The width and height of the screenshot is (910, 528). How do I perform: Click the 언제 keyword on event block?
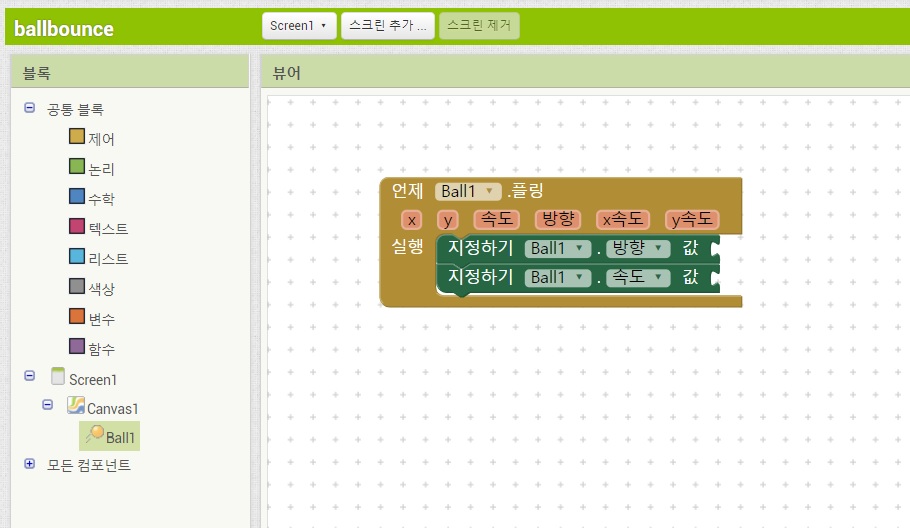tap(407, 190)
